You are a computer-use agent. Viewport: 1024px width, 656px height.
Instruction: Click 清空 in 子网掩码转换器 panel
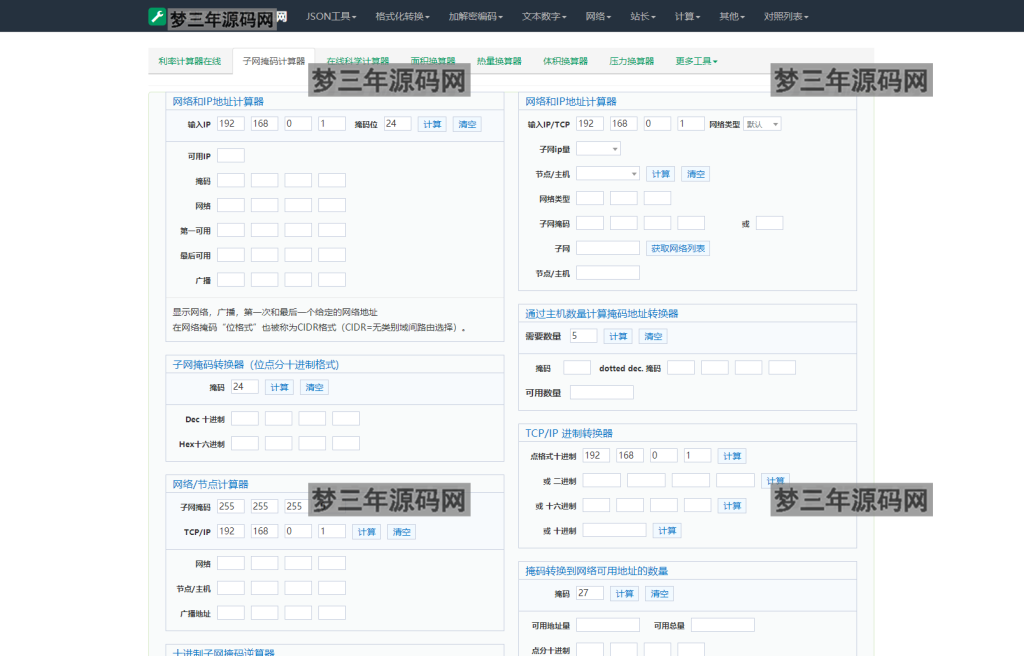click(314, 387)
